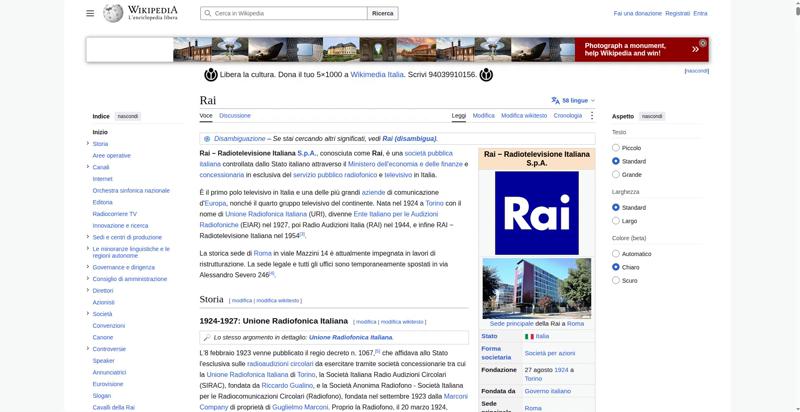The width and height of the screenshot is (800, 412).
Task: Expand the Storia section in index
Action: tap(88, 143)
